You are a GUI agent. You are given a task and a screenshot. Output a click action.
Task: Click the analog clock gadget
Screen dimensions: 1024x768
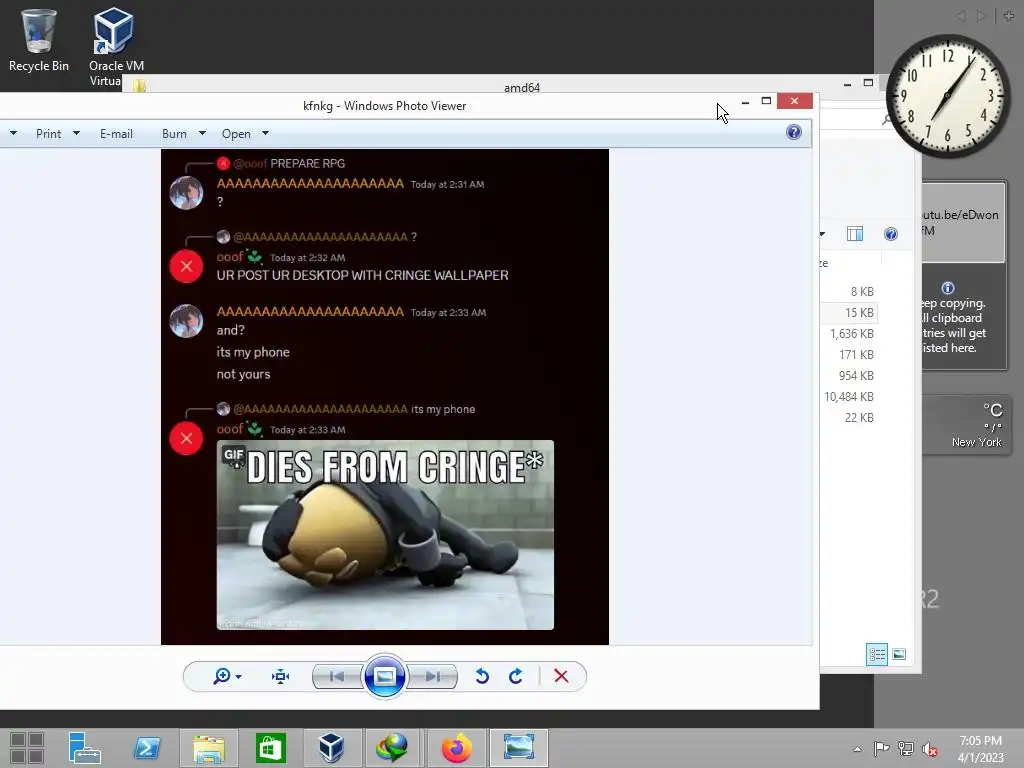(x=947, y=96)
